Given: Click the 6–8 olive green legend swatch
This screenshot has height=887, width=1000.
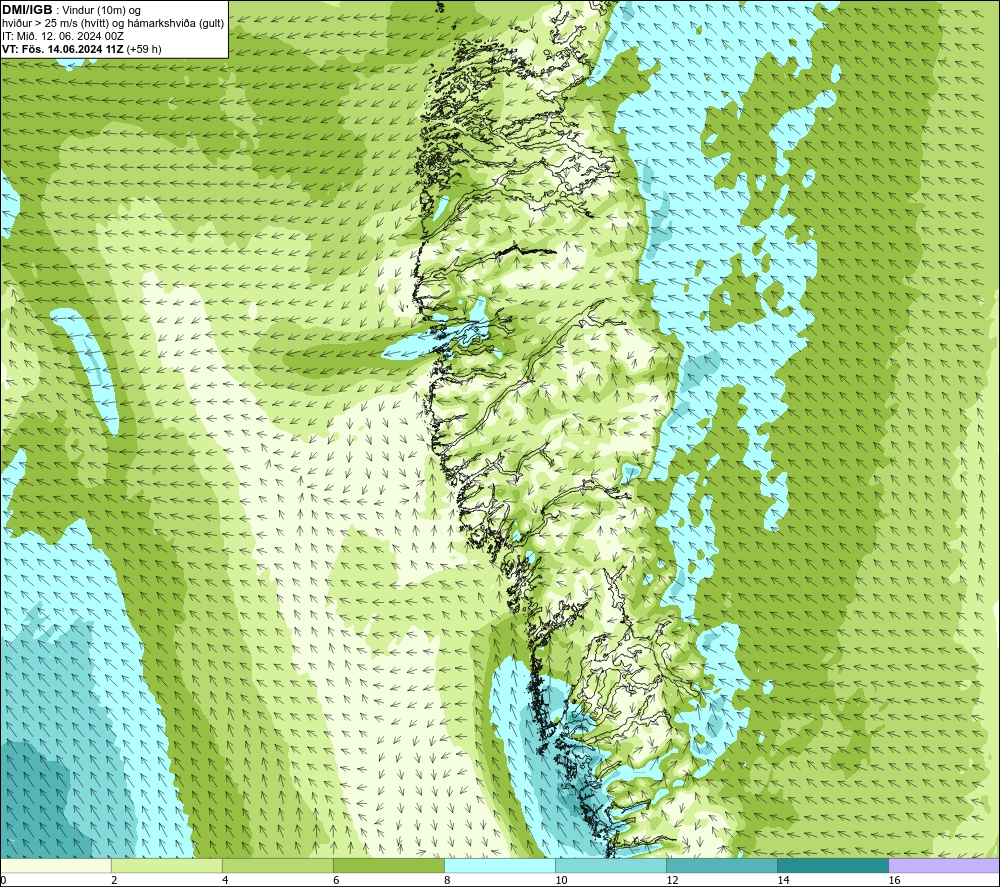Looking at the screenshot, I should [x=389, y=865].
